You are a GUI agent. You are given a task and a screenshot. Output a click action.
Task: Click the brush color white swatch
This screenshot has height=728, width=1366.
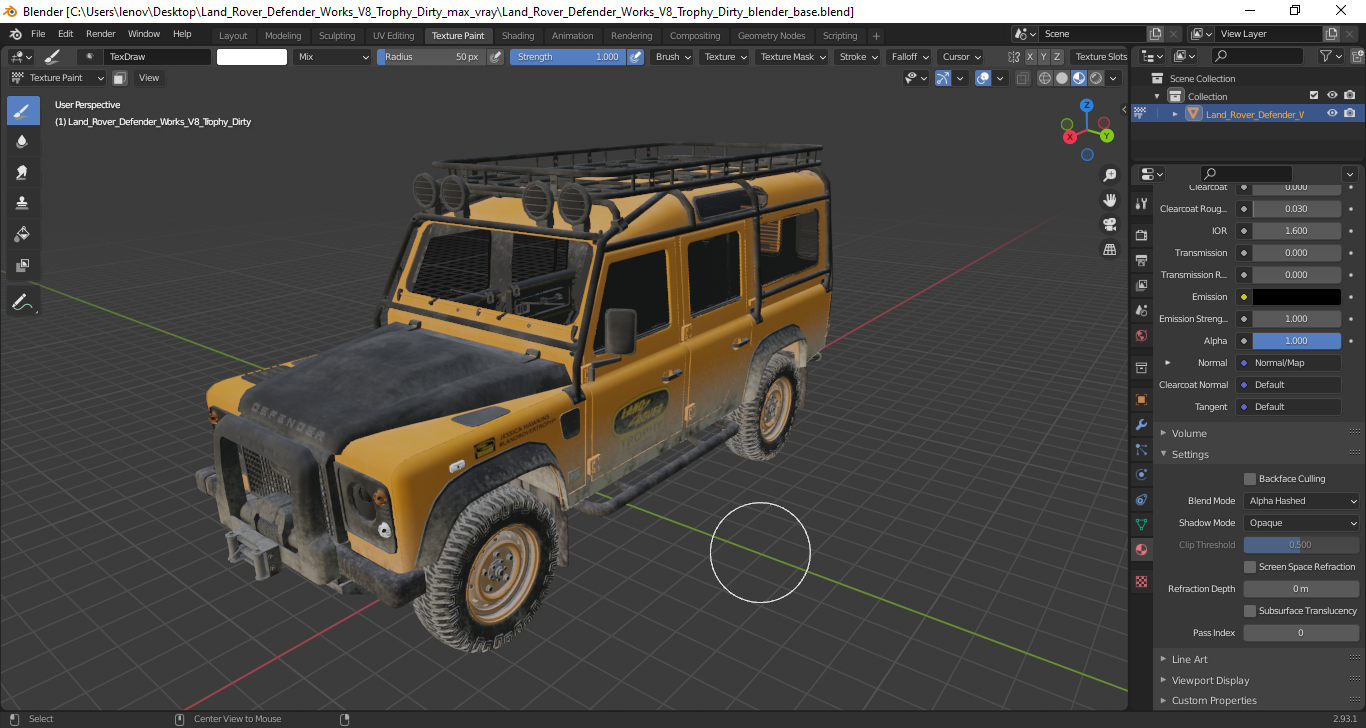252,57
